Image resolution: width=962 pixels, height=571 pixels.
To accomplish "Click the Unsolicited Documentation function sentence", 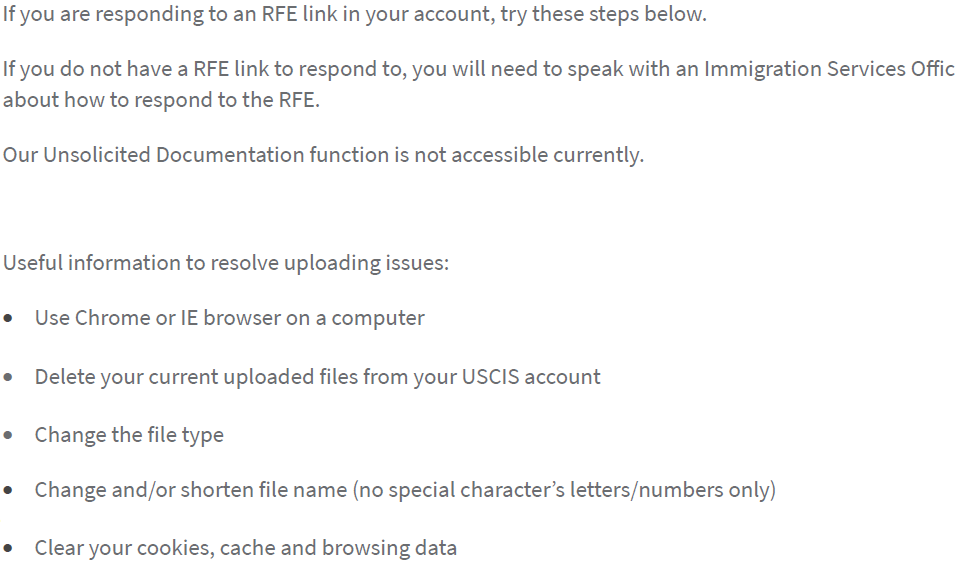I will (x=323, y=155).
